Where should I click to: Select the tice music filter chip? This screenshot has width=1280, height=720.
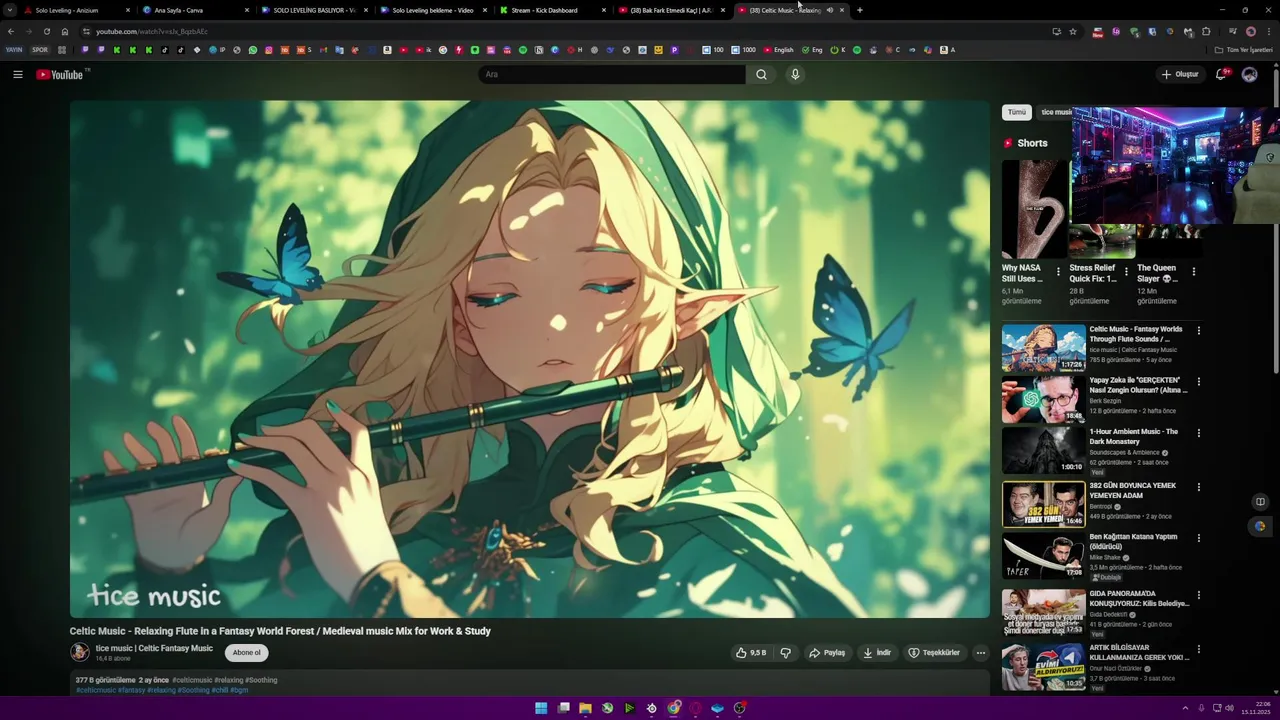click(1056, 112)
